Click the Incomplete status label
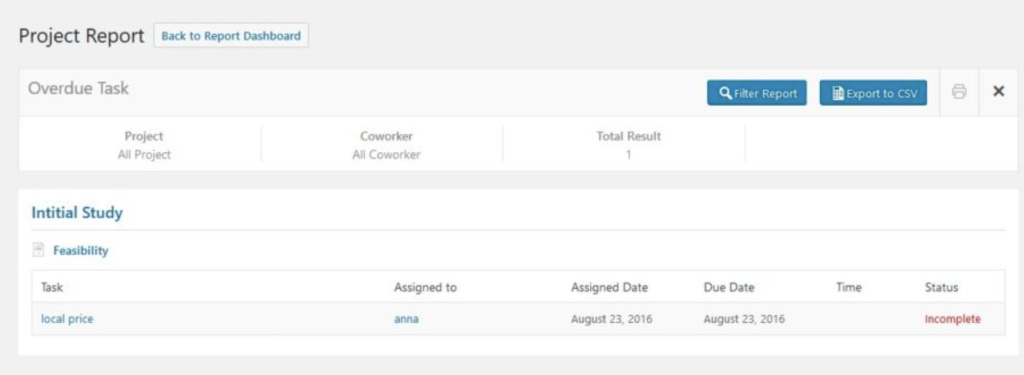 coord(952,319)
